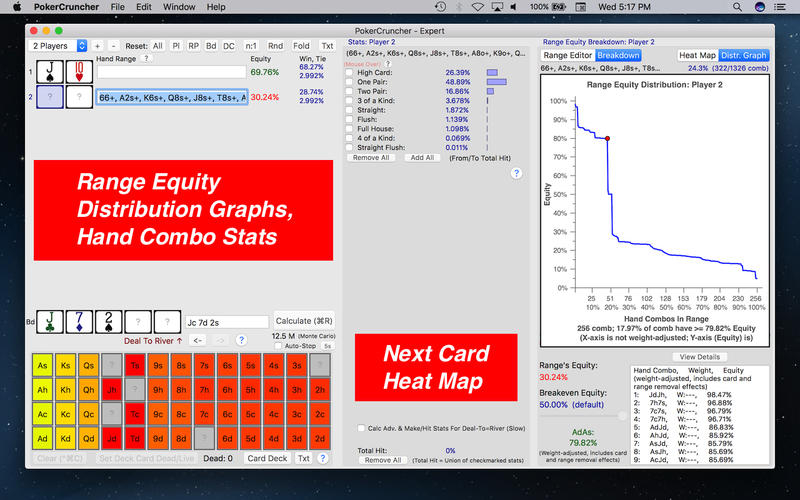Check the Flush stat checkbox

(348, 119)
